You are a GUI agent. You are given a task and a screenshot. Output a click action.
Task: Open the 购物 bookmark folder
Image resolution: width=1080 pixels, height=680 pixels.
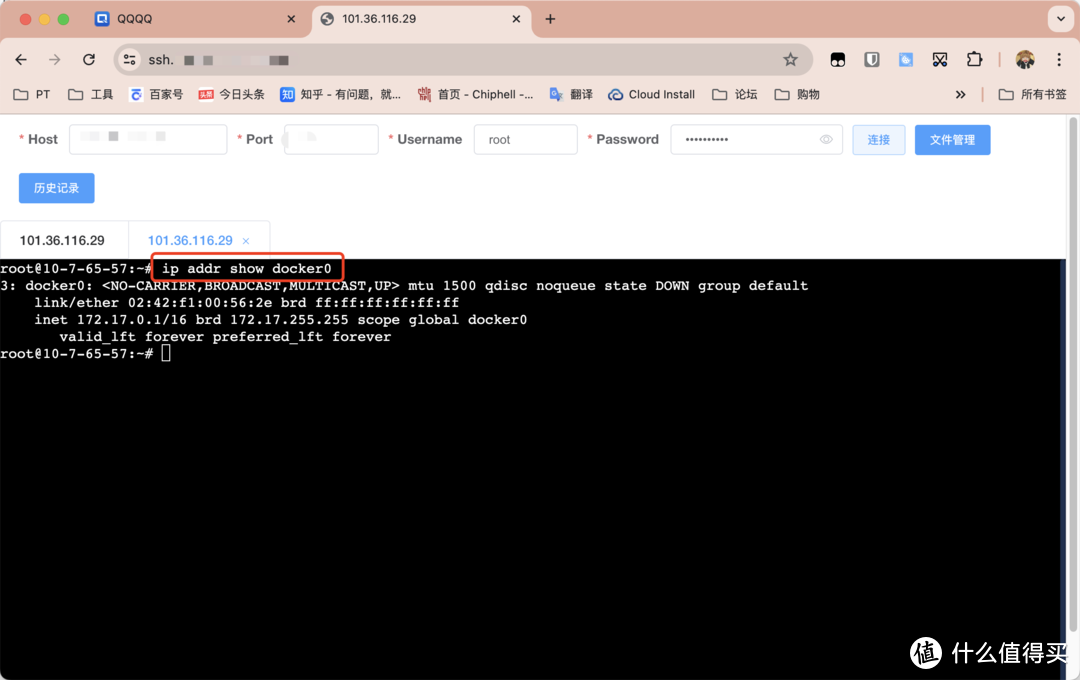[797, 94]
